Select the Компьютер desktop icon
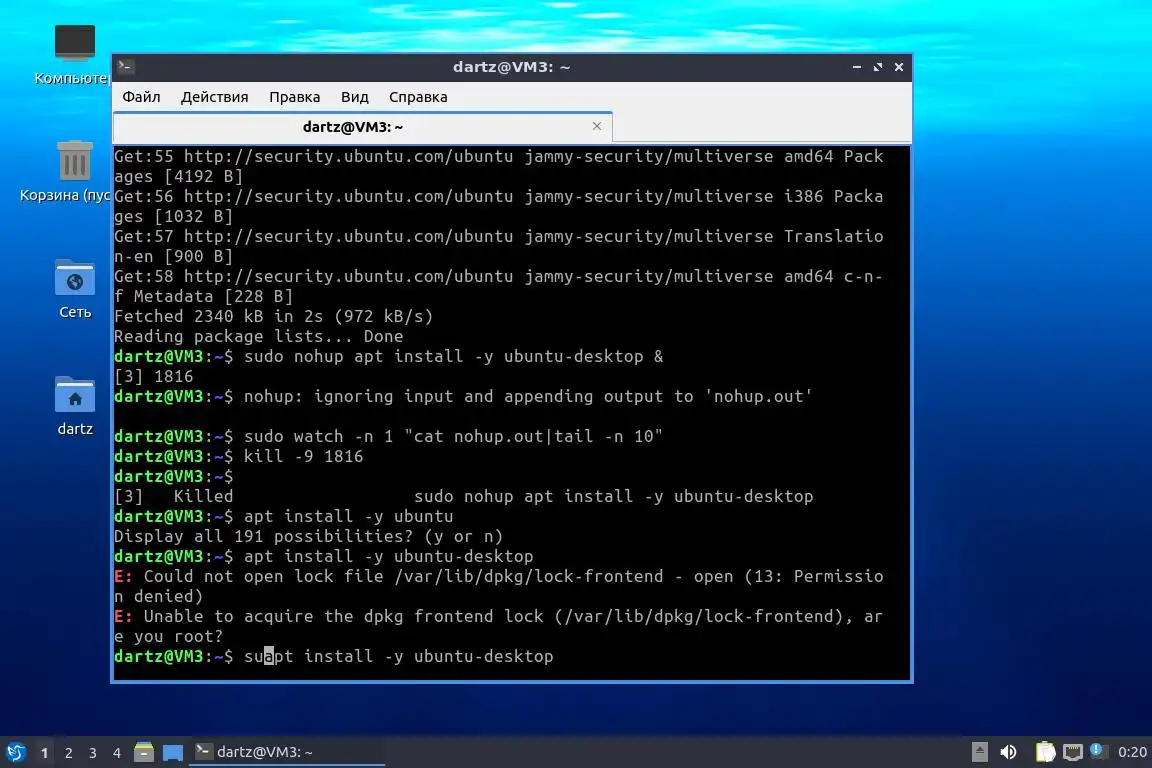Viewport: 1152px width, 768px height. [x=74, y=55]
